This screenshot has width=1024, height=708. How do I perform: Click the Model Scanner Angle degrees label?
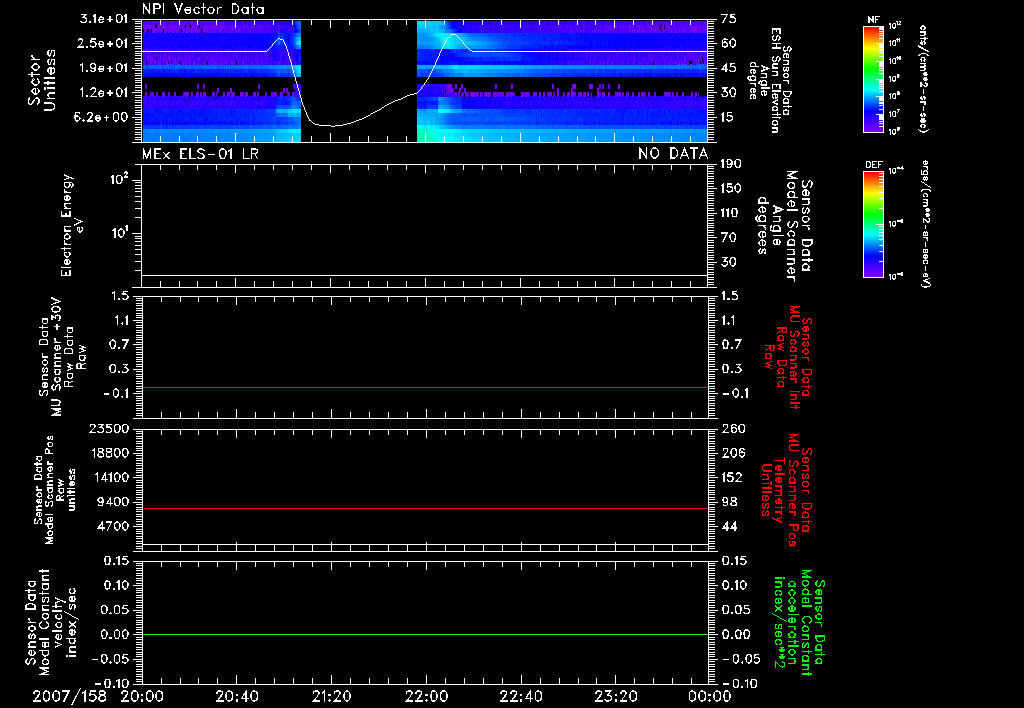coord(784,226)
